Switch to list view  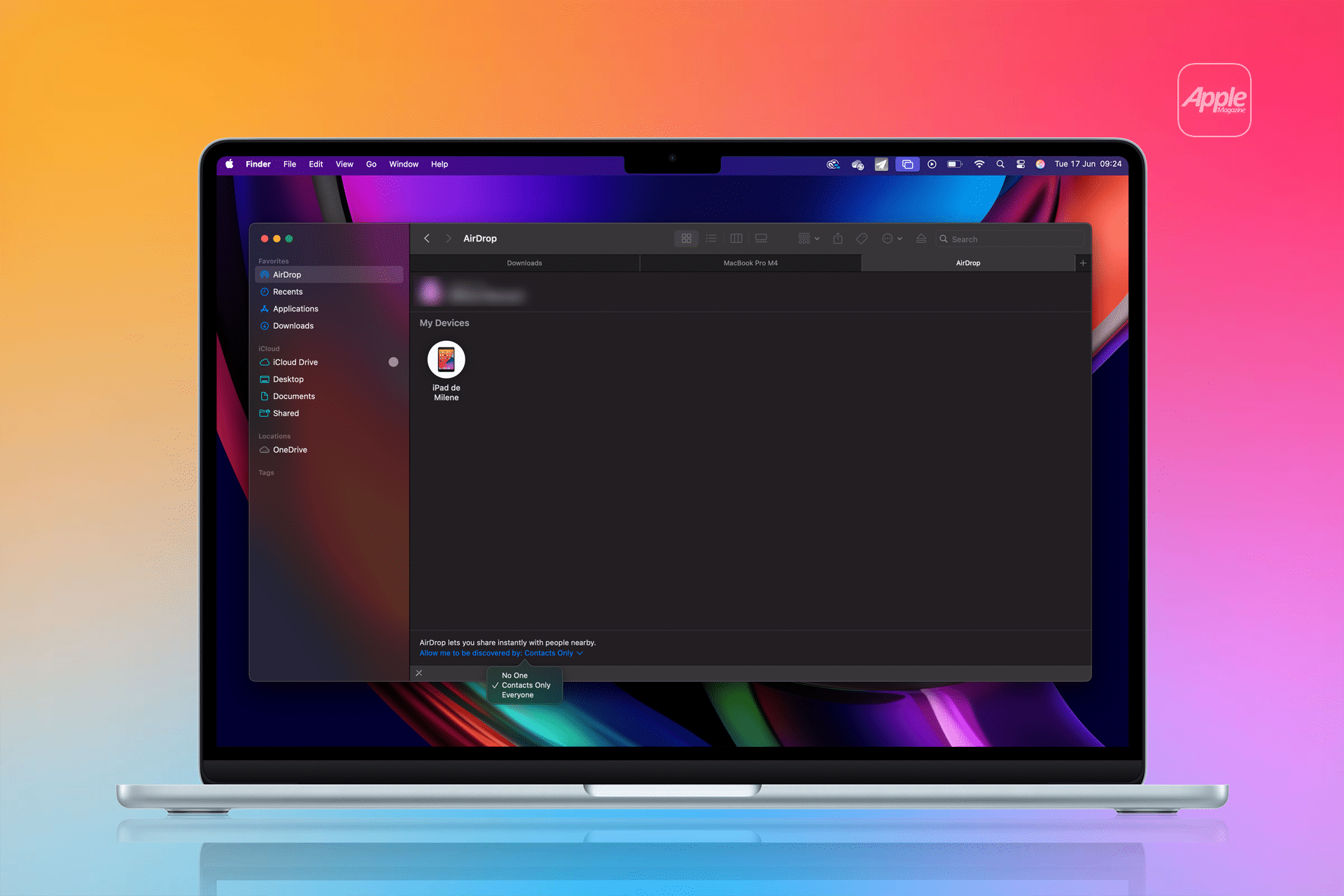pos(711,239)
